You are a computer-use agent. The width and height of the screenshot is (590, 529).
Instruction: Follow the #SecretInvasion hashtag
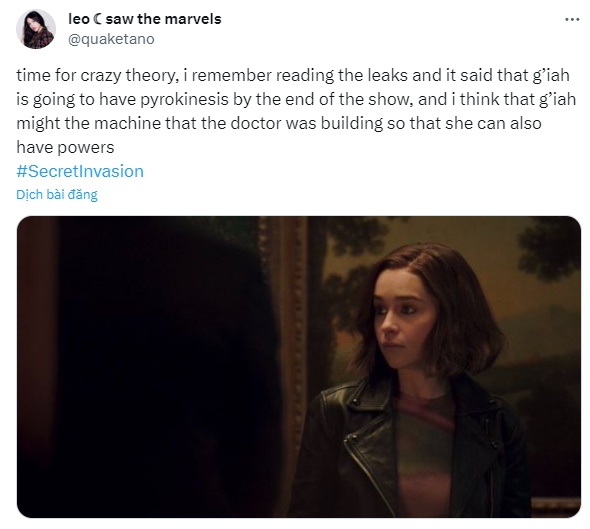point(80,171)
